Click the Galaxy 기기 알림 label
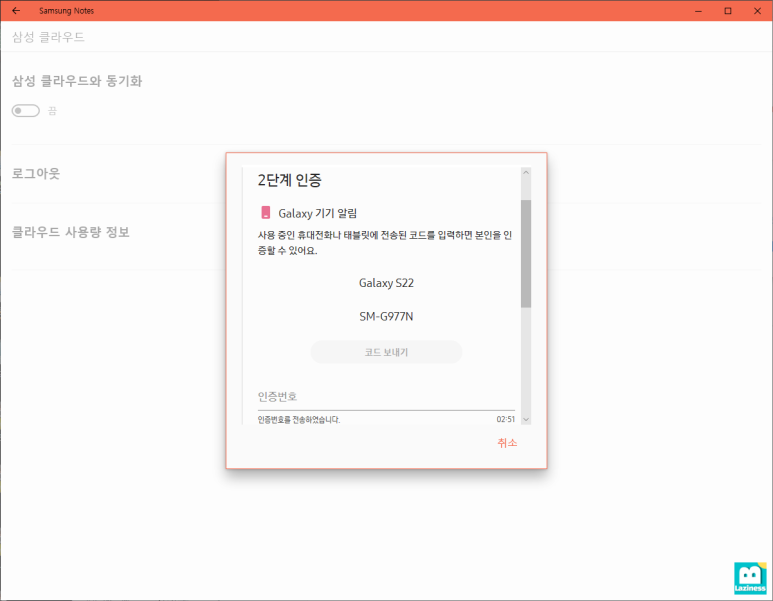This screenshot has width=773, height=601. pyautogui.click(x=317, y=213)
